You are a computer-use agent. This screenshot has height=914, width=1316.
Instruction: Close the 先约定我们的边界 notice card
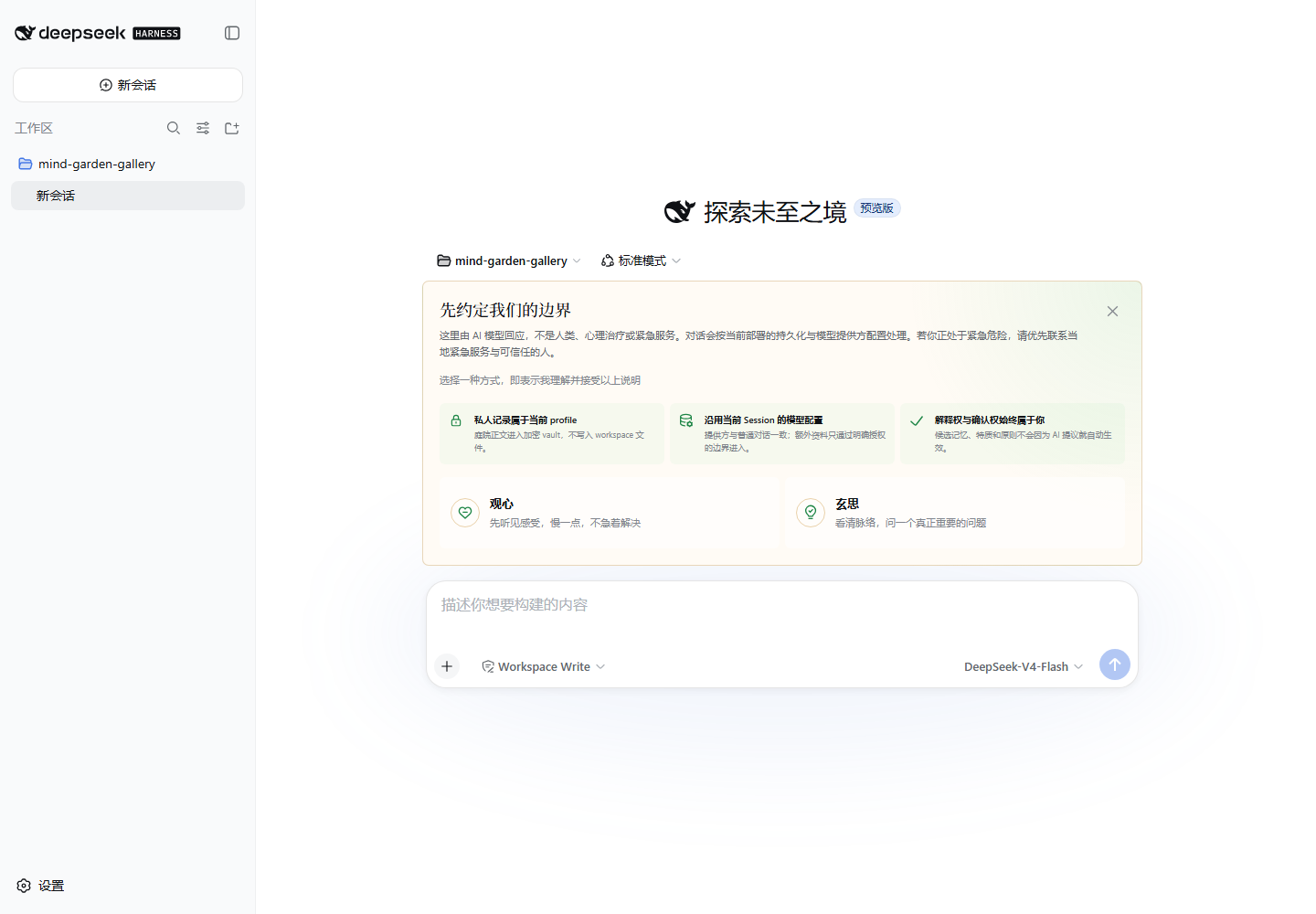(1112, 312)
